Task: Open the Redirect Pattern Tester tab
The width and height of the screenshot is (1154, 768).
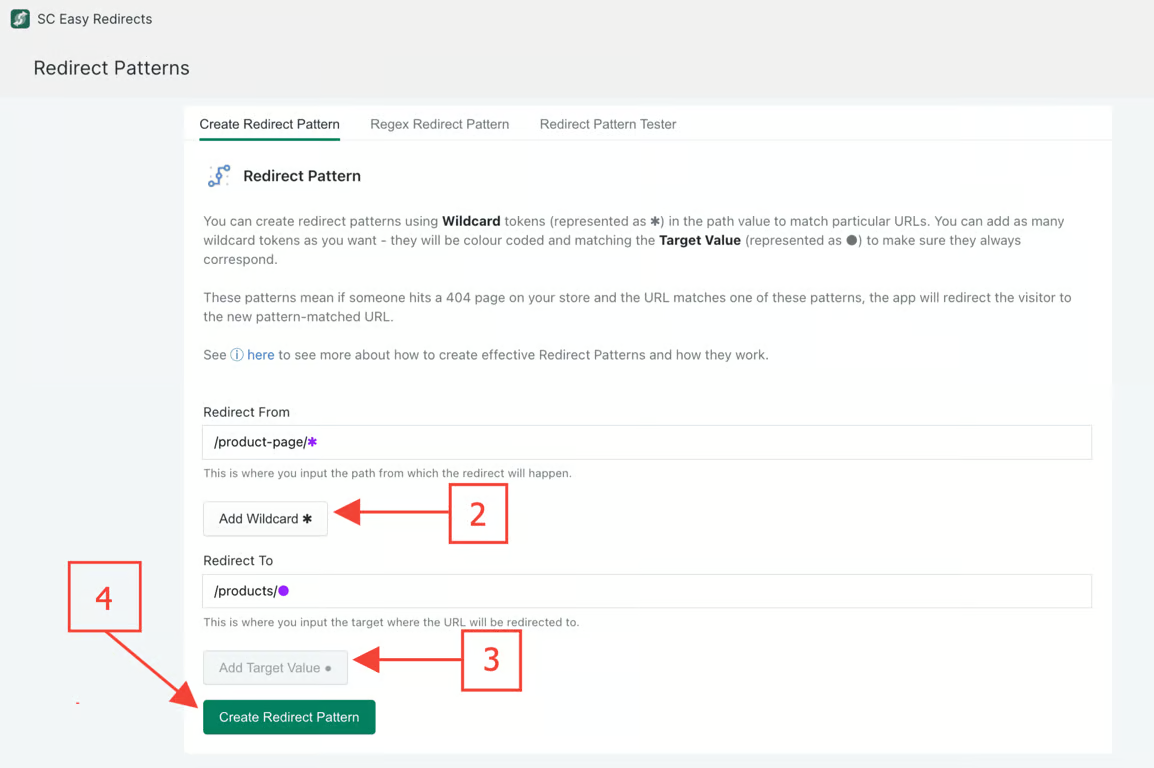Action: (608, 124)
